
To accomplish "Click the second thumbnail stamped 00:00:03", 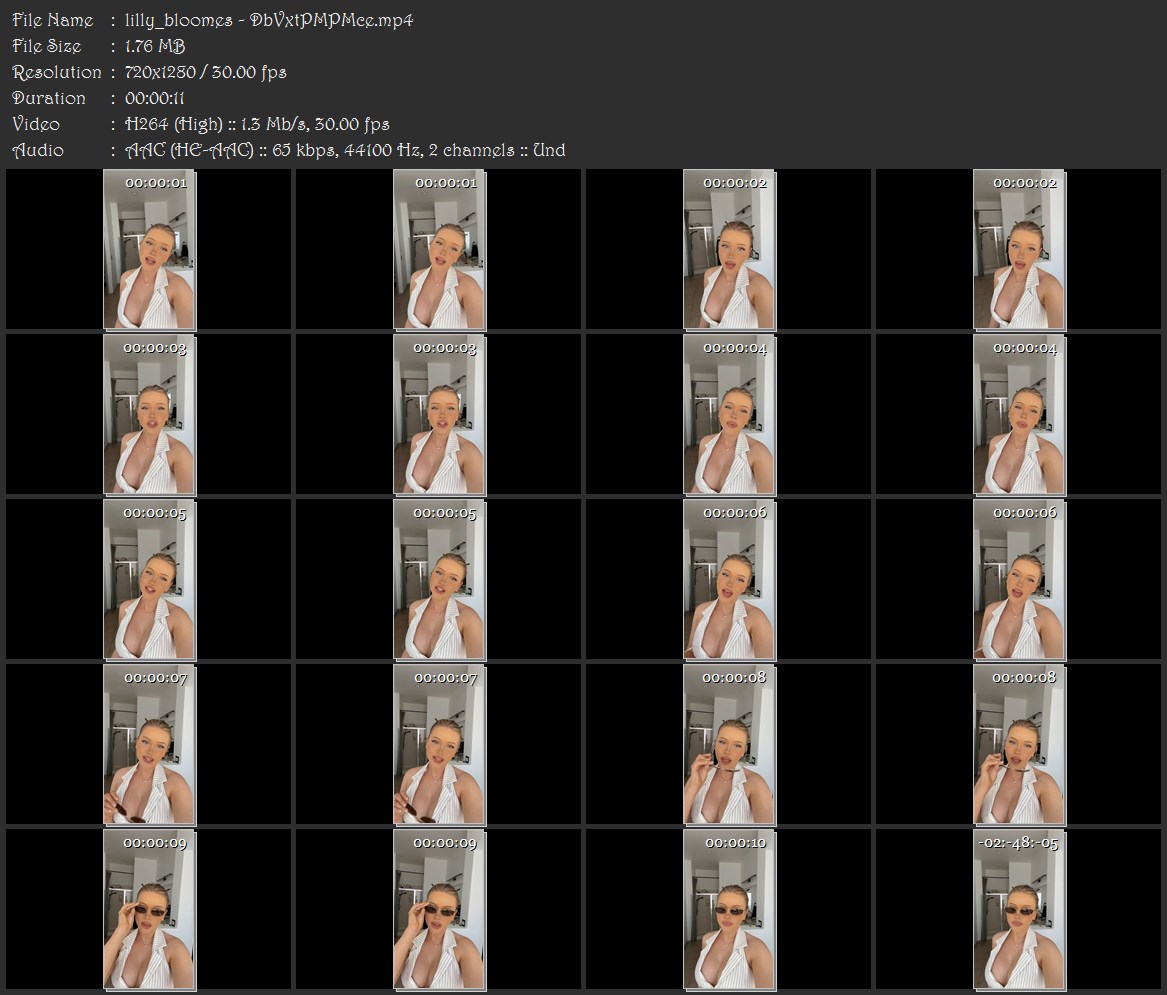I will [x=439, y=415].
